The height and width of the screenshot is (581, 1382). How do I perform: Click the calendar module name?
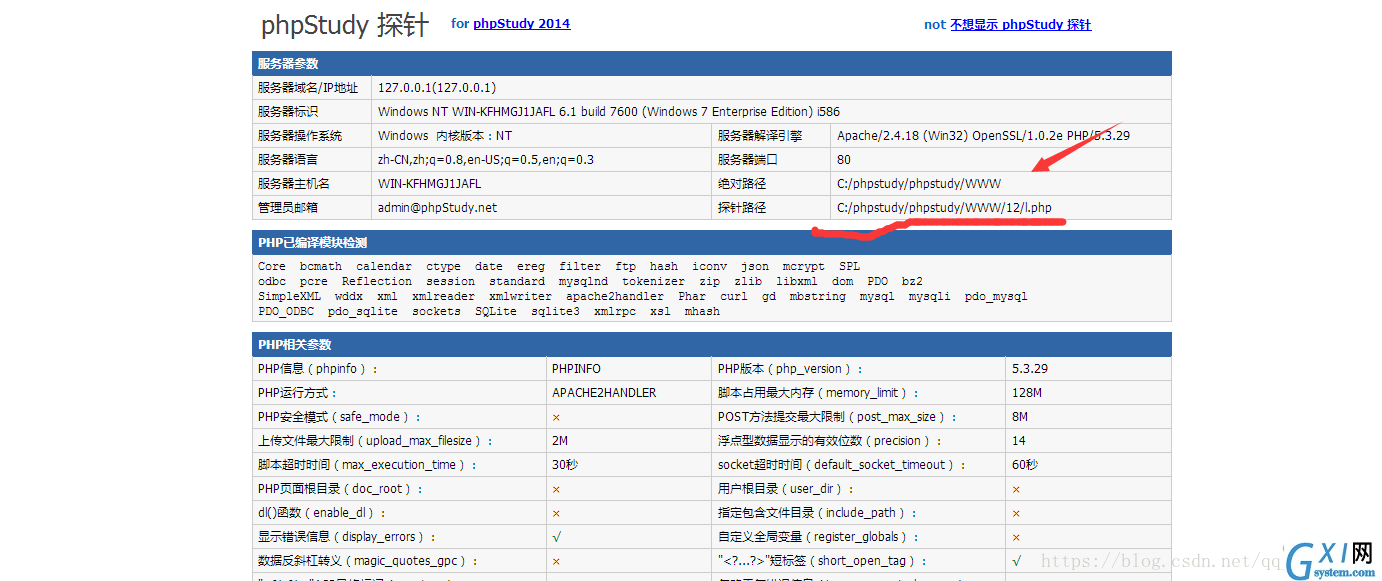(x=384, y=267)
